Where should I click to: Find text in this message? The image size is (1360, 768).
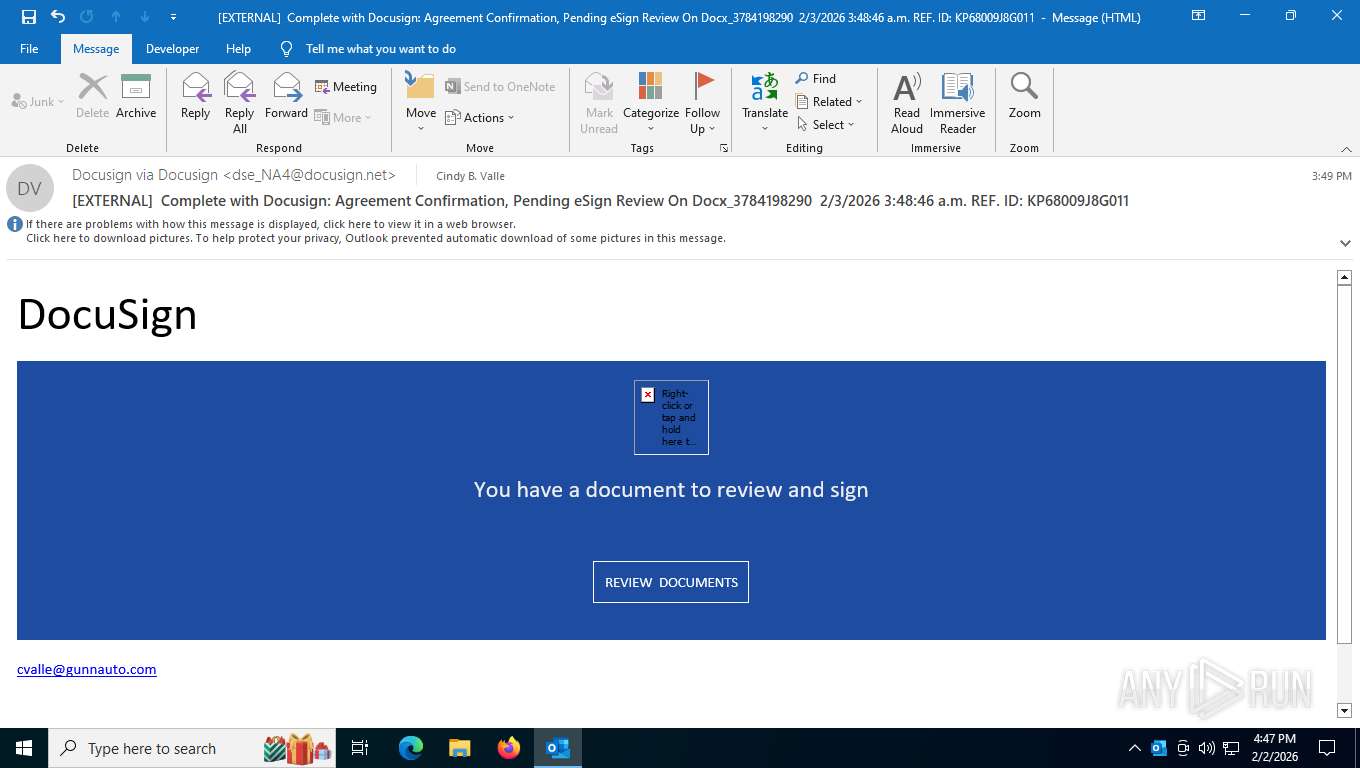[x=816, y=79]
